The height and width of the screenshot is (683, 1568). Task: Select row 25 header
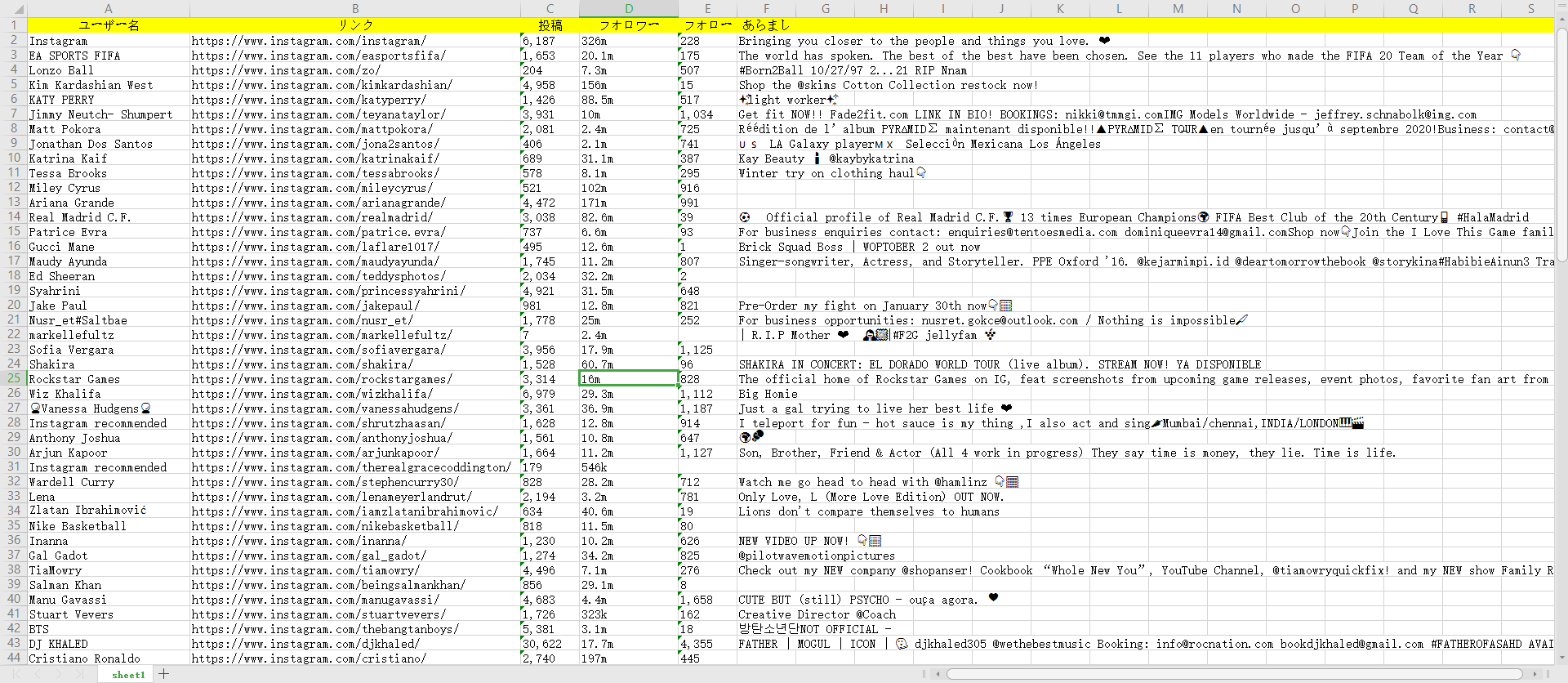pos(13,378)
